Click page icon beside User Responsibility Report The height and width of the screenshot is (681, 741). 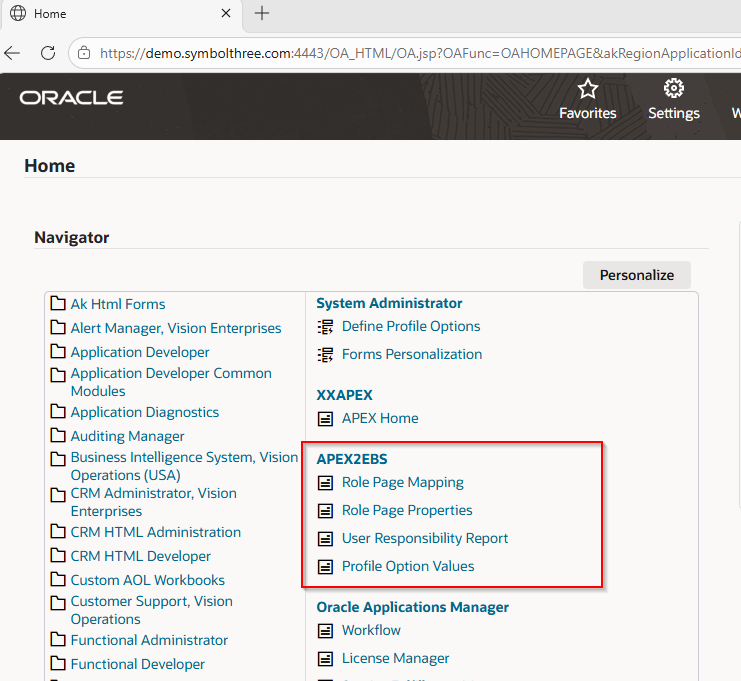(x=325, y=539)
